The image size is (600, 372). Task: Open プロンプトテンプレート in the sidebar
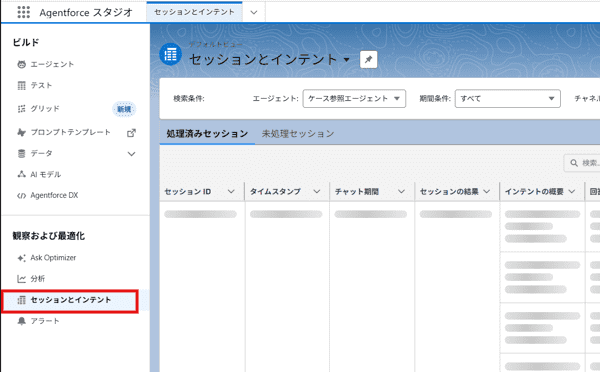pos(70,132)
